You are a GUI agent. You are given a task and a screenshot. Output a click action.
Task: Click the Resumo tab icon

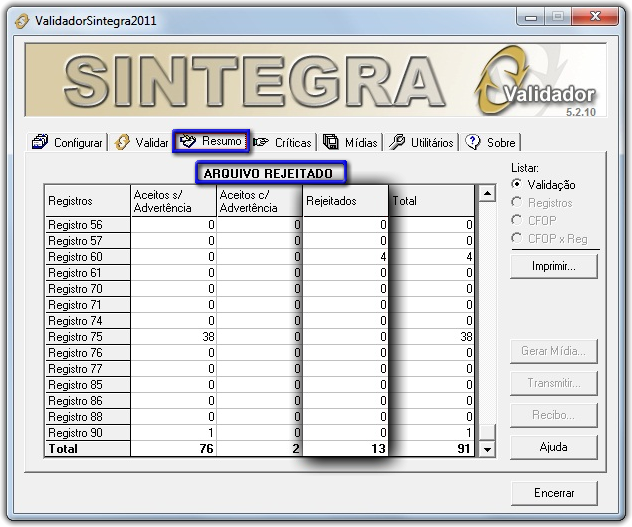(188, 141)
